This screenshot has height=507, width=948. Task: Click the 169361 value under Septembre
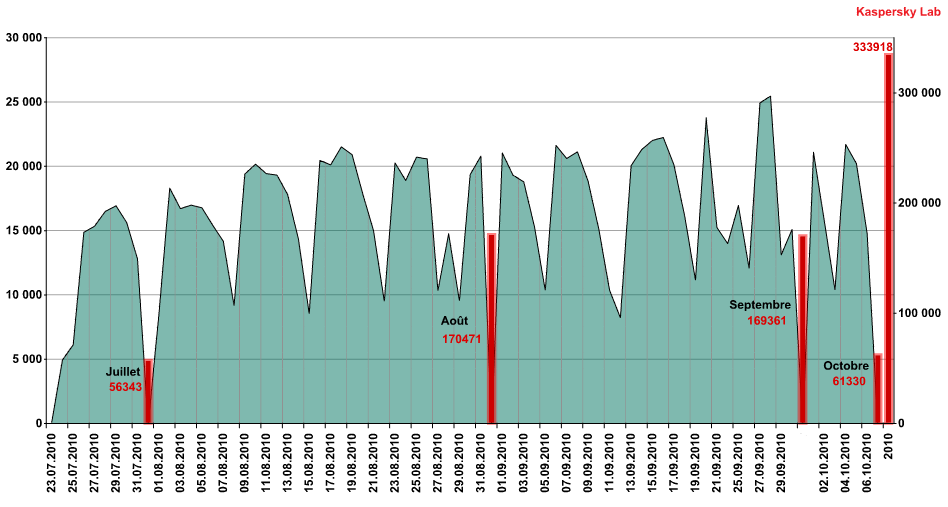click(x=767, y=320)
